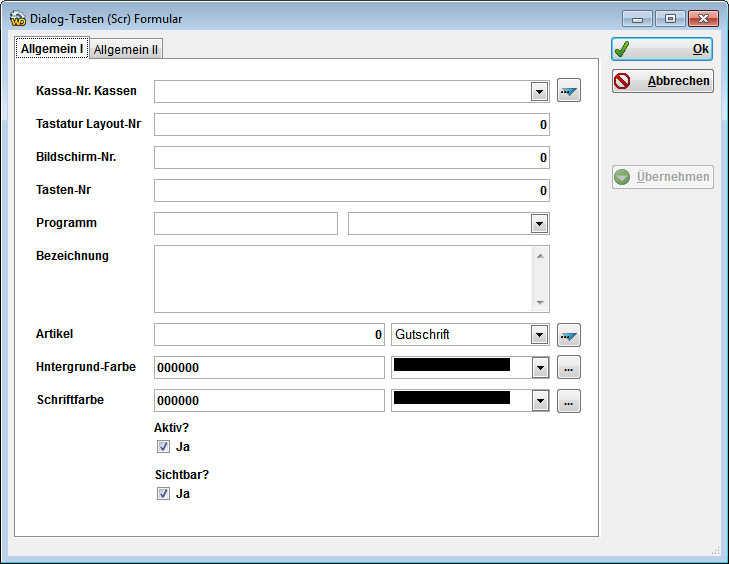Screen dimensions: 729x564
Task: Click Bezeichnung scrollbar down arrow
Action: pyautogui.click(x=540, y=303)
